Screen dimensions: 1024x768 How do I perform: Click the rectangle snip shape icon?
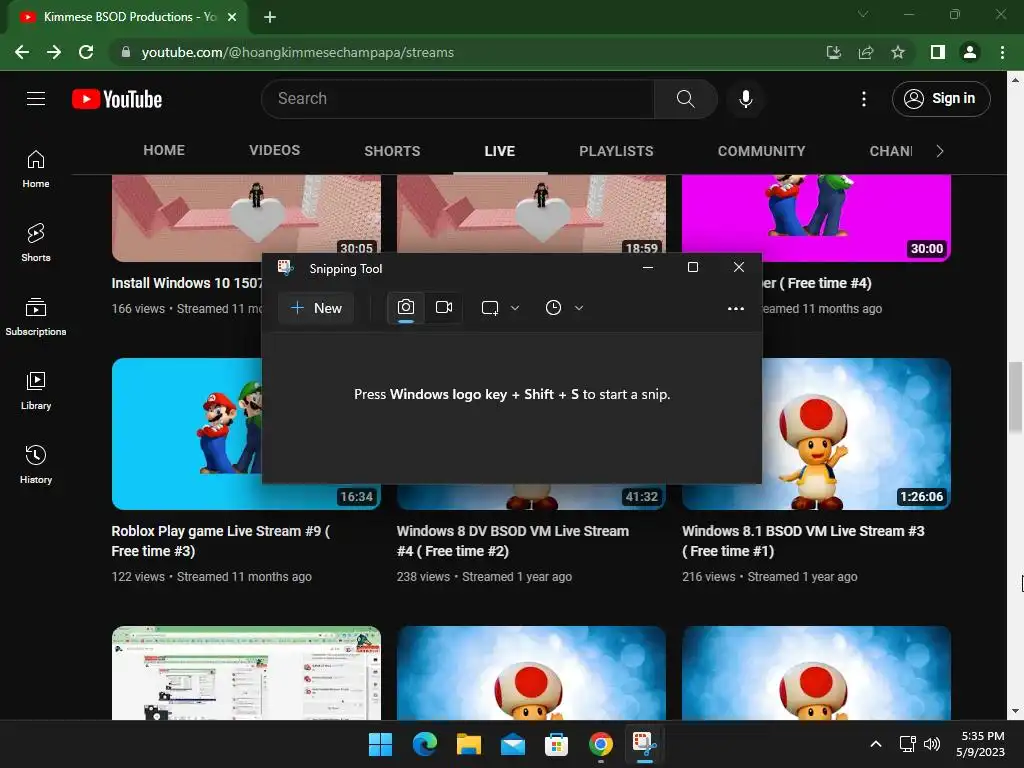pyautogui.click(x=490, y=308)
